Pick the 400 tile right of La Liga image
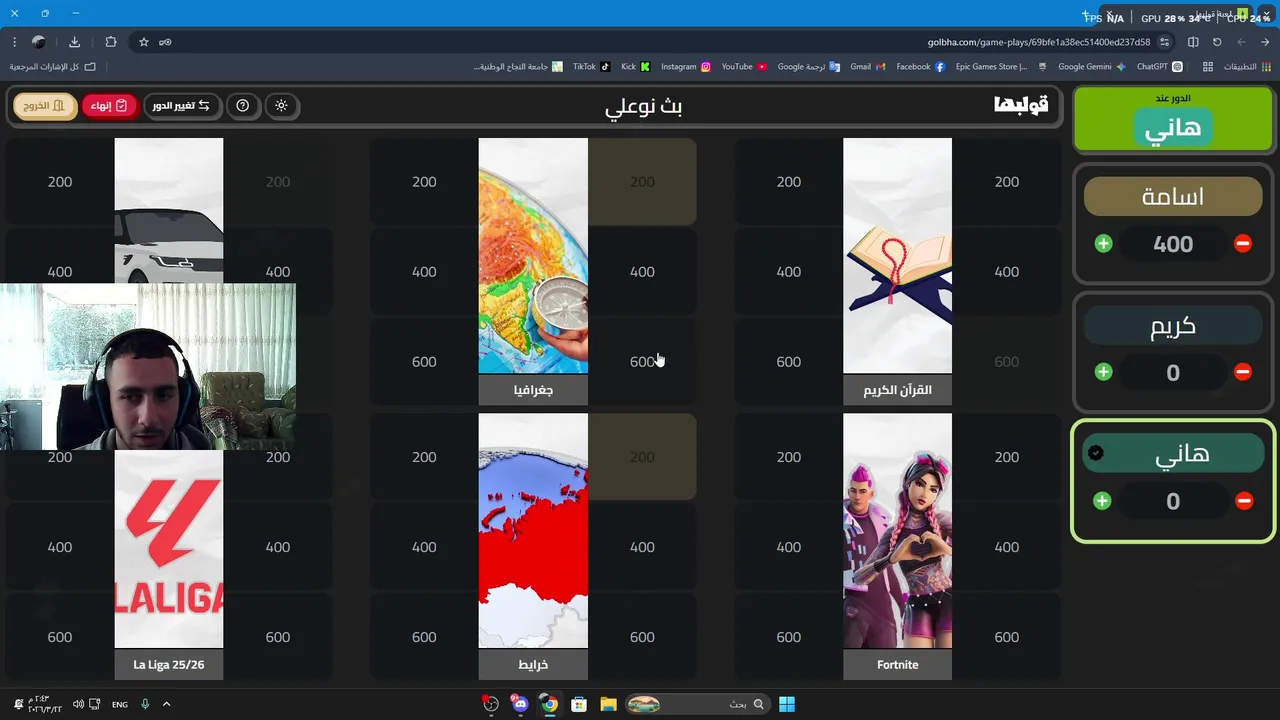 [x=278, y=547]
